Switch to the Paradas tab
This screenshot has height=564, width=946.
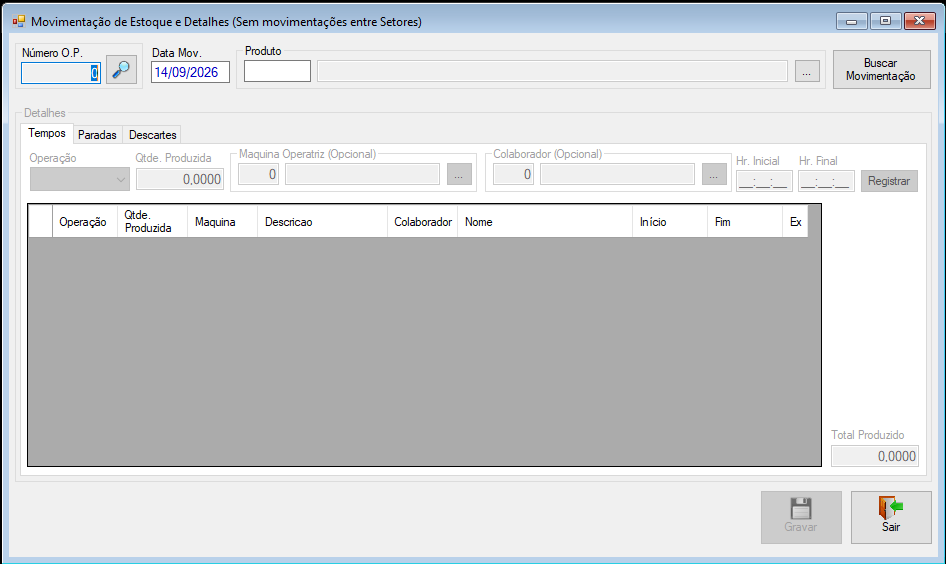[x=97, y=135]
